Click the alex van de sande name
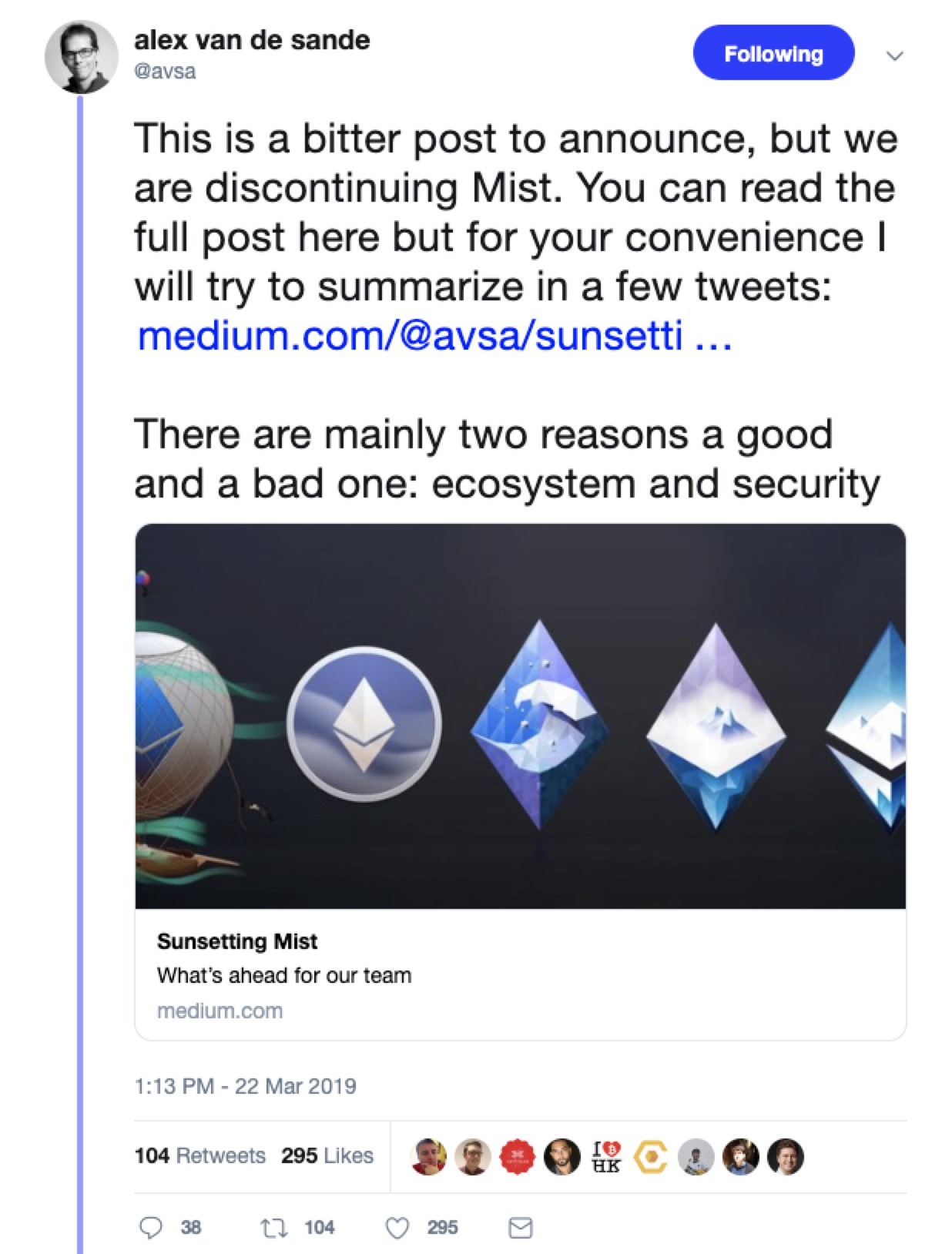 click(252, 40)
